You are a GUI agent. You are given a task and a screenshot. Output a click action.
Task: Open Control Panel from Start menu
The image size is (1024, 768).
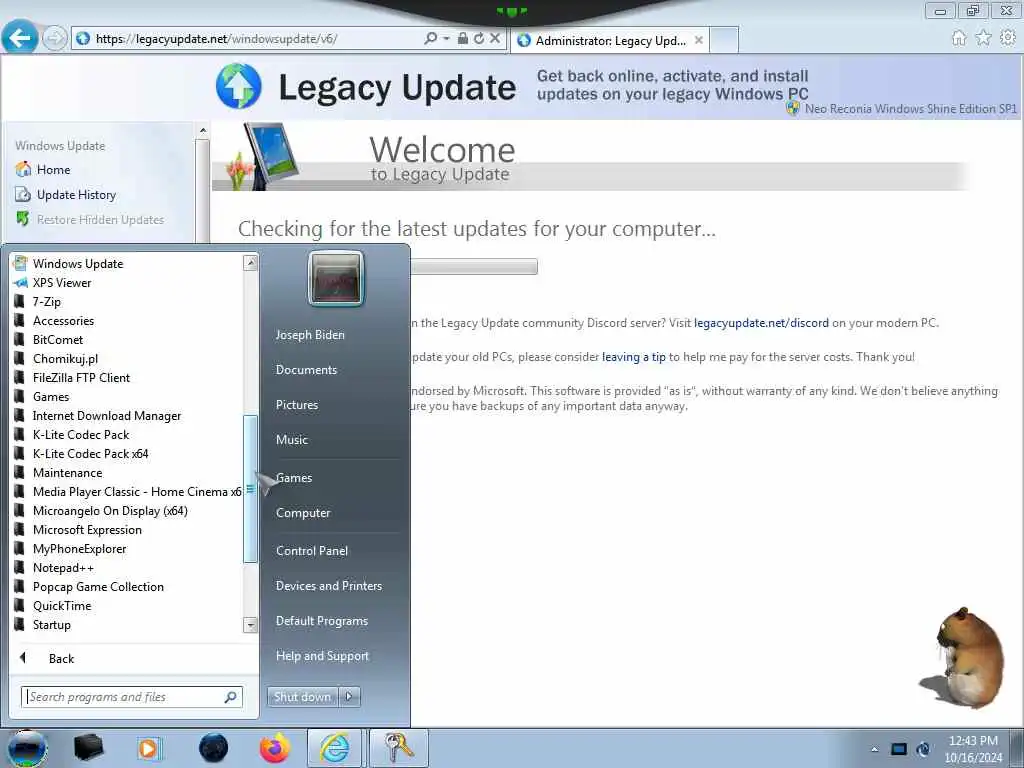312,551
